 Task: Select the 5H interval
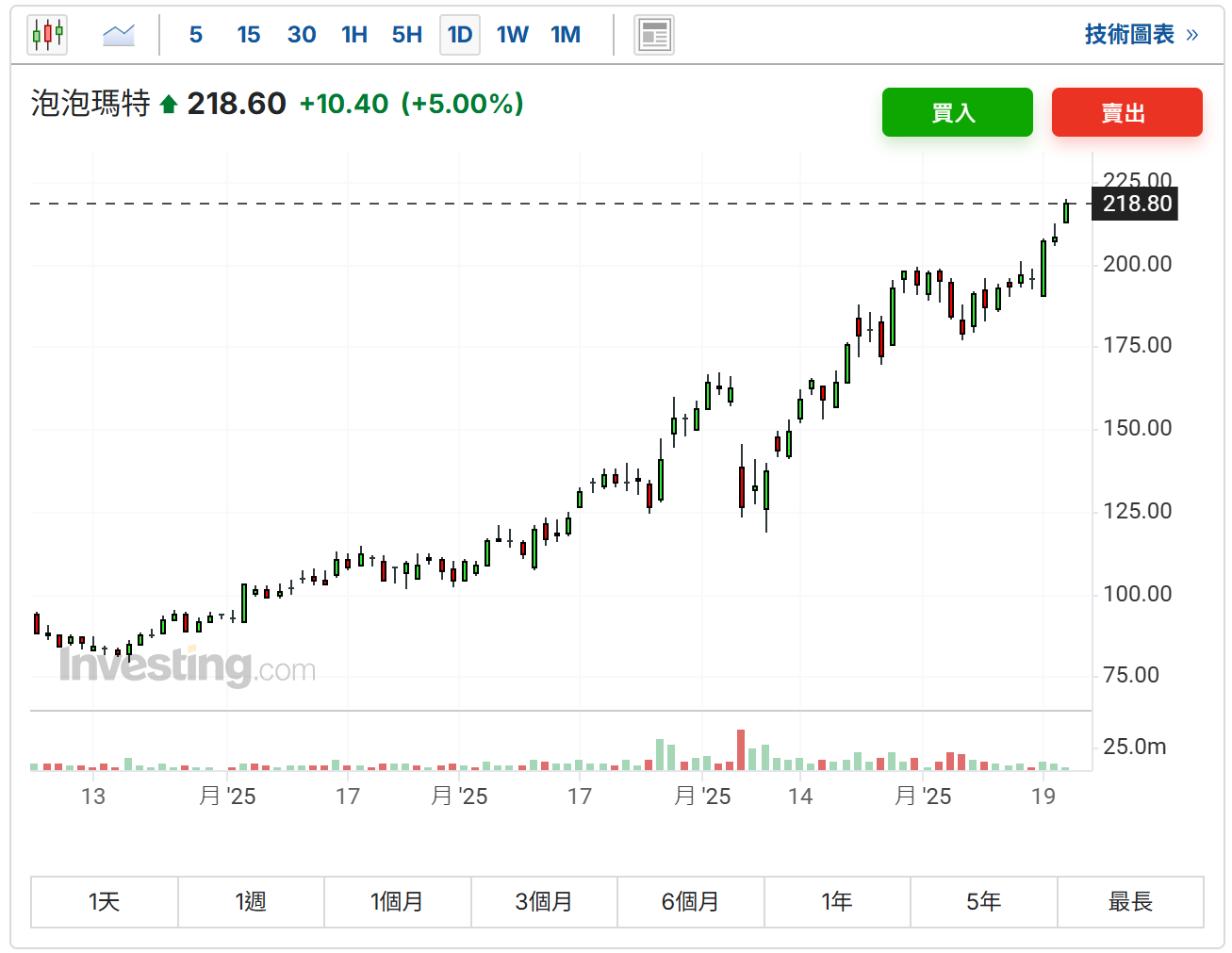(407, 35)
